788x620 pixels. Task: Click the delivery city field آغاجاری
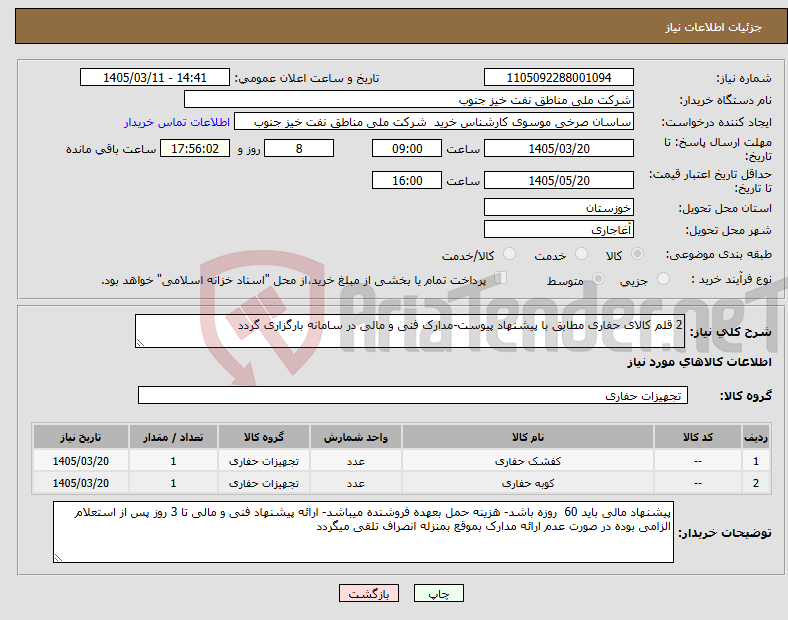[x=558, y=229]
